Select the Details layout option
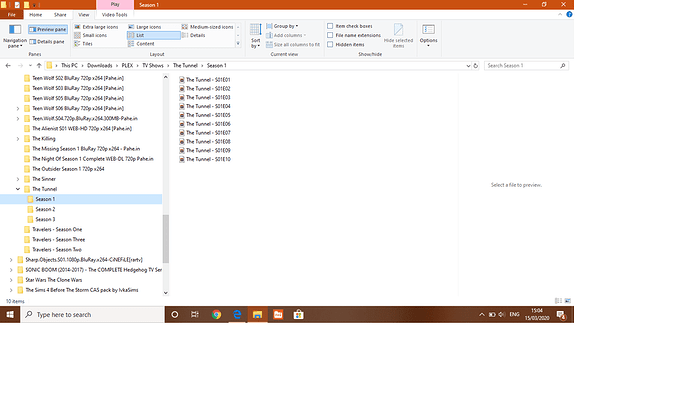 [194, 35]
